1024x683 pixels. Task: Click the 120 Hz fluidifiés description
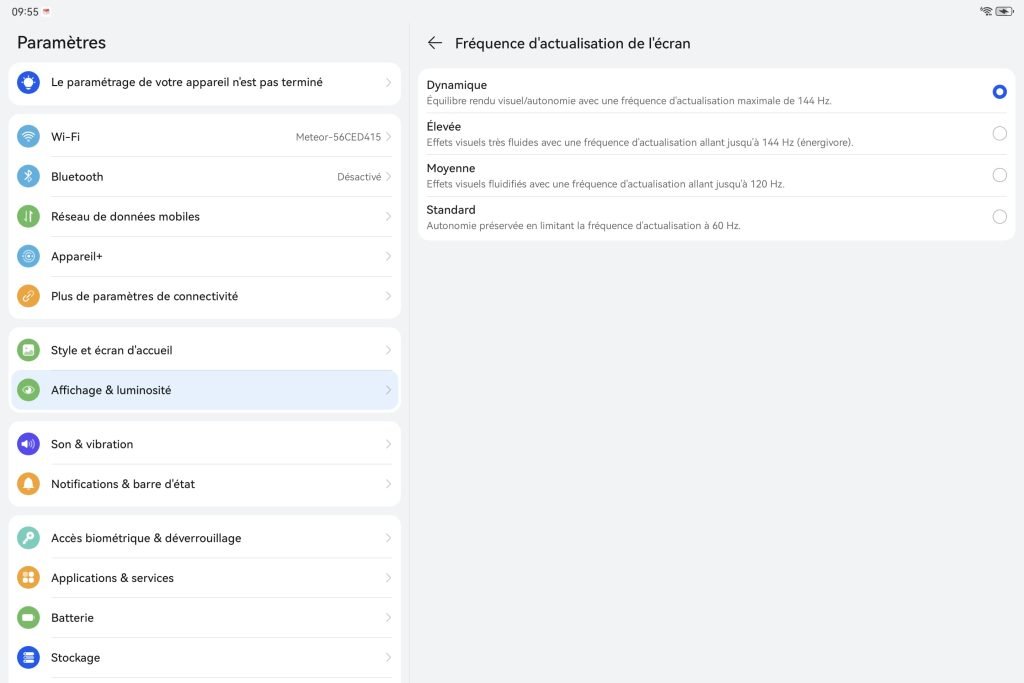[x=605, y=184]
